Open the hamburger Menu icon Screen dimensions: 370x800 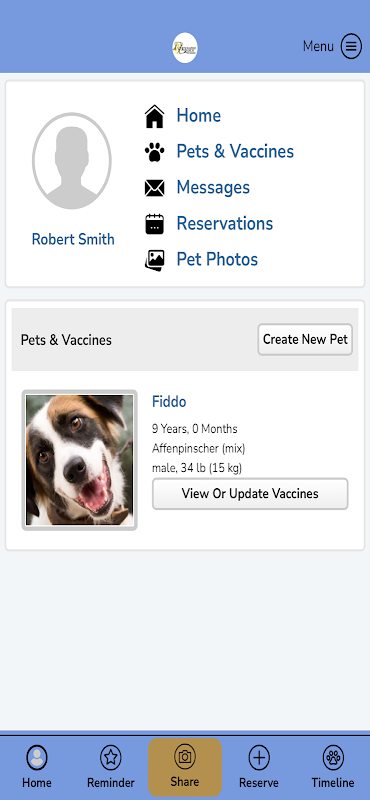click(x=351, y=46)
